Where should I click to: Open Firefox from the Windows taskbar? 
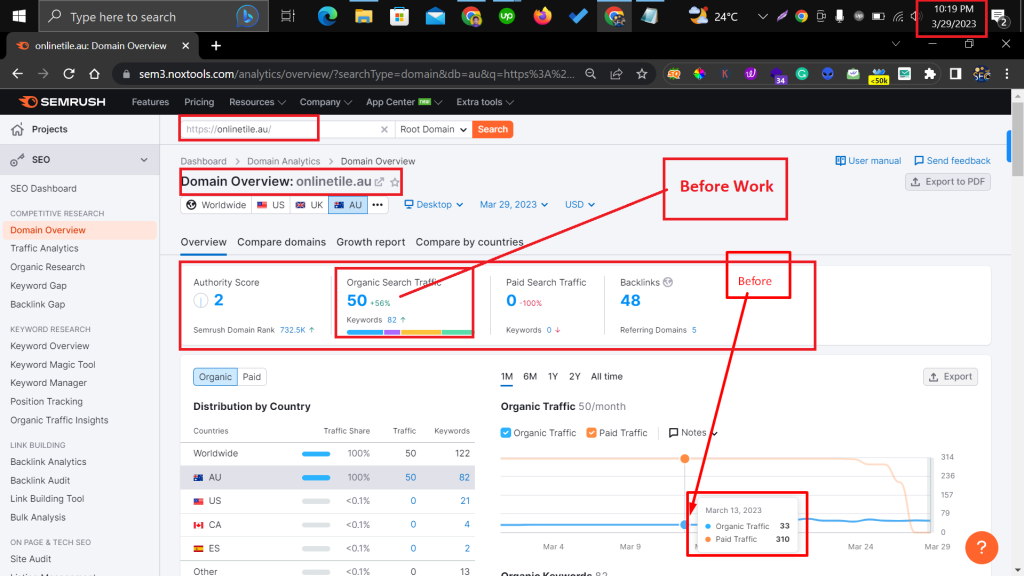click(542, 16)
